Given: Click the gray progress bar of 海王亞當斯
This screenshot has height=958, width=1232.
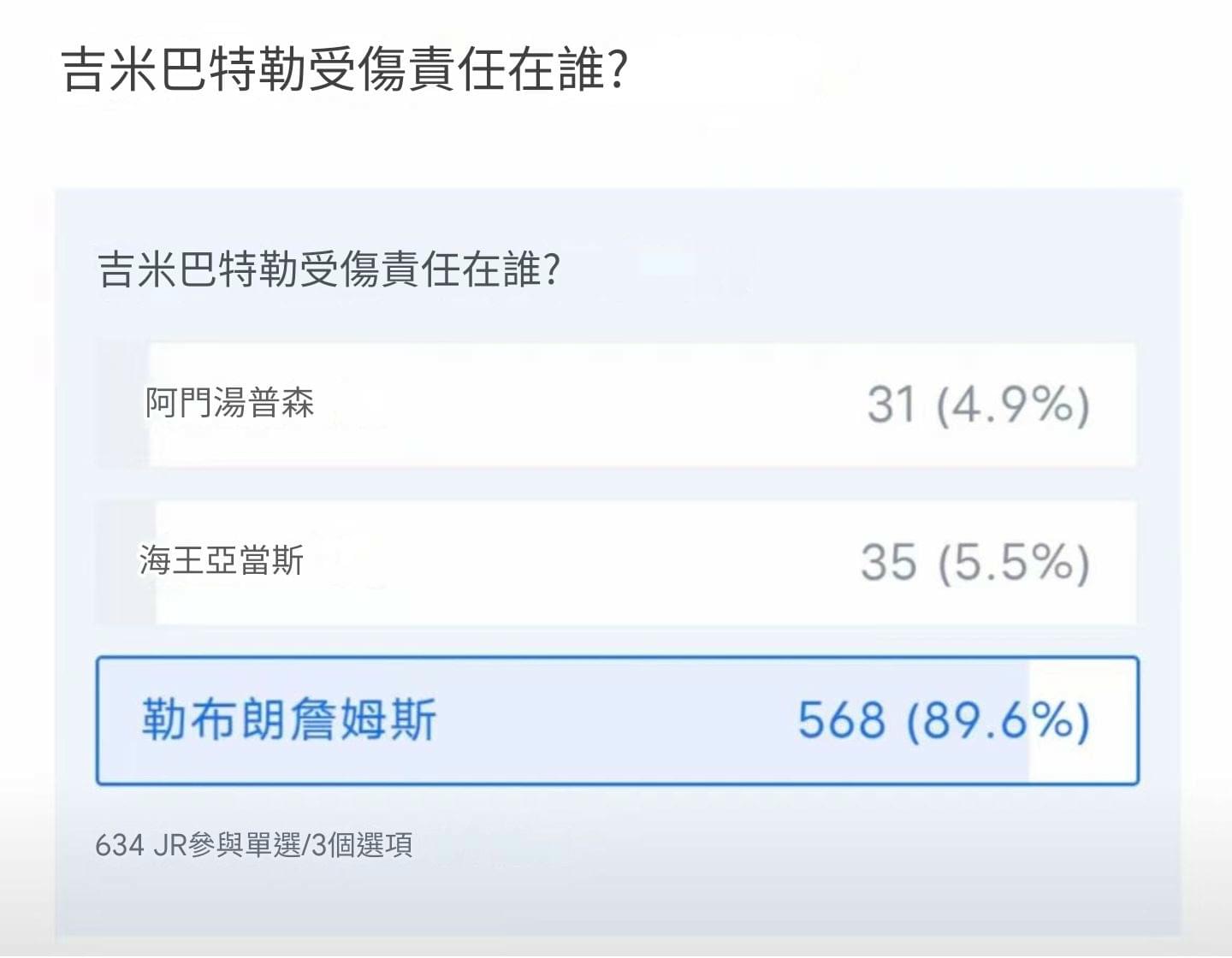Looking at the screenshot, I should (126, 562).
